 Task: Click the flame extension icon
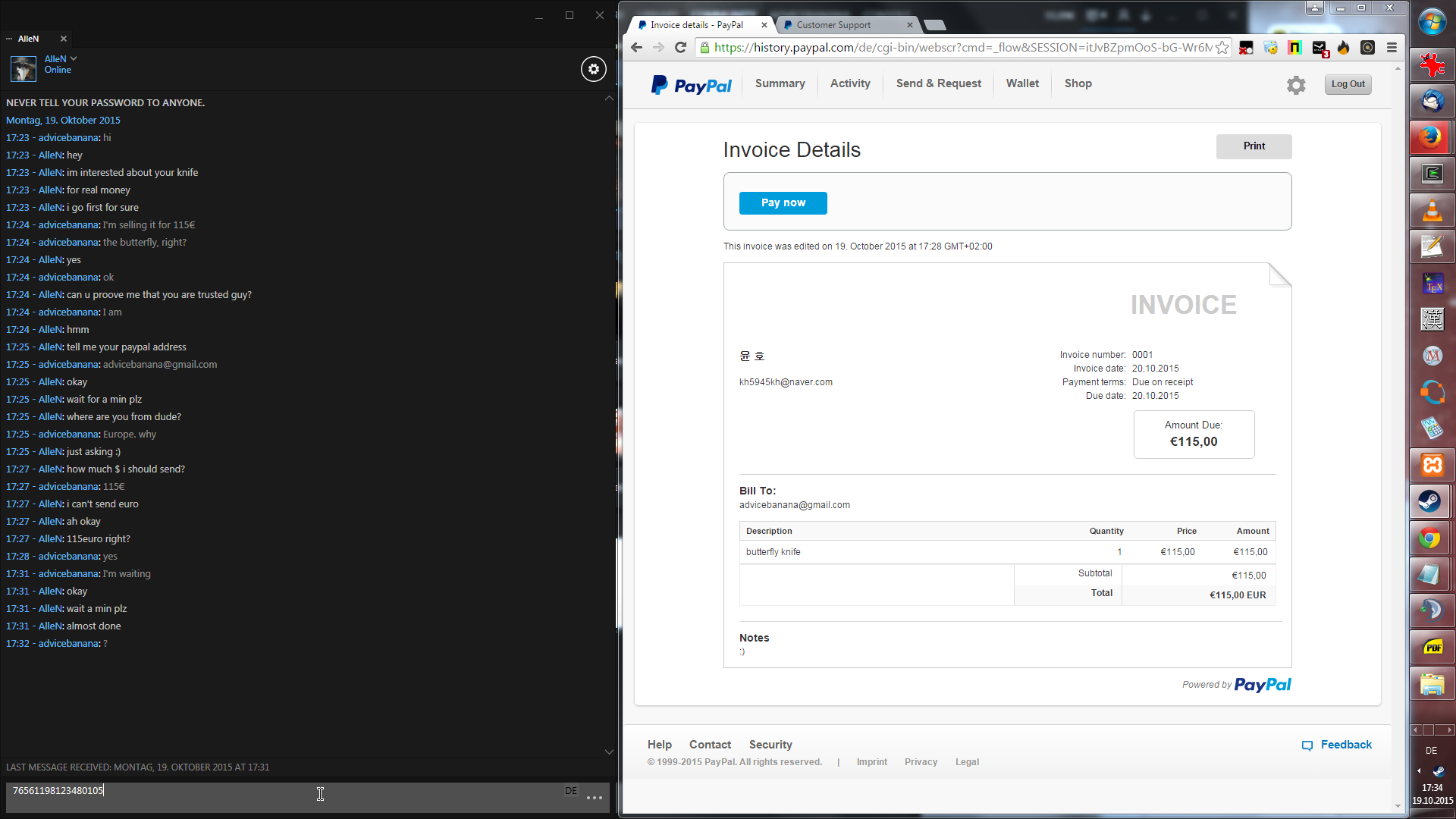click(x=1344, y=48)
